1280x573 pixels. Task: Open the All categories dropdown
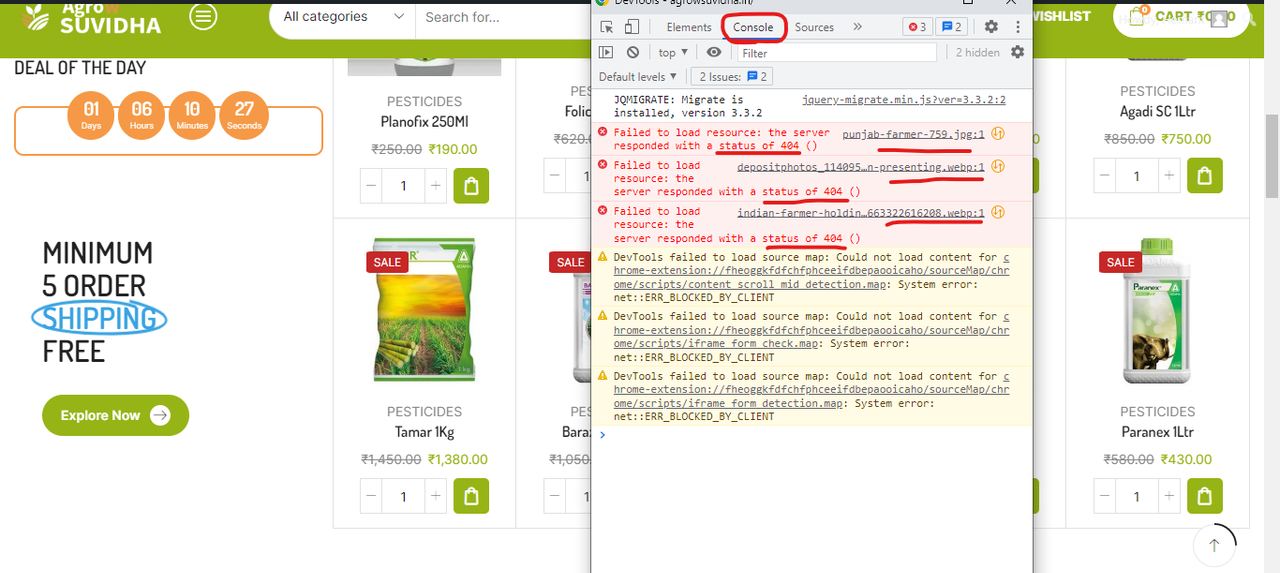[343, 17]
